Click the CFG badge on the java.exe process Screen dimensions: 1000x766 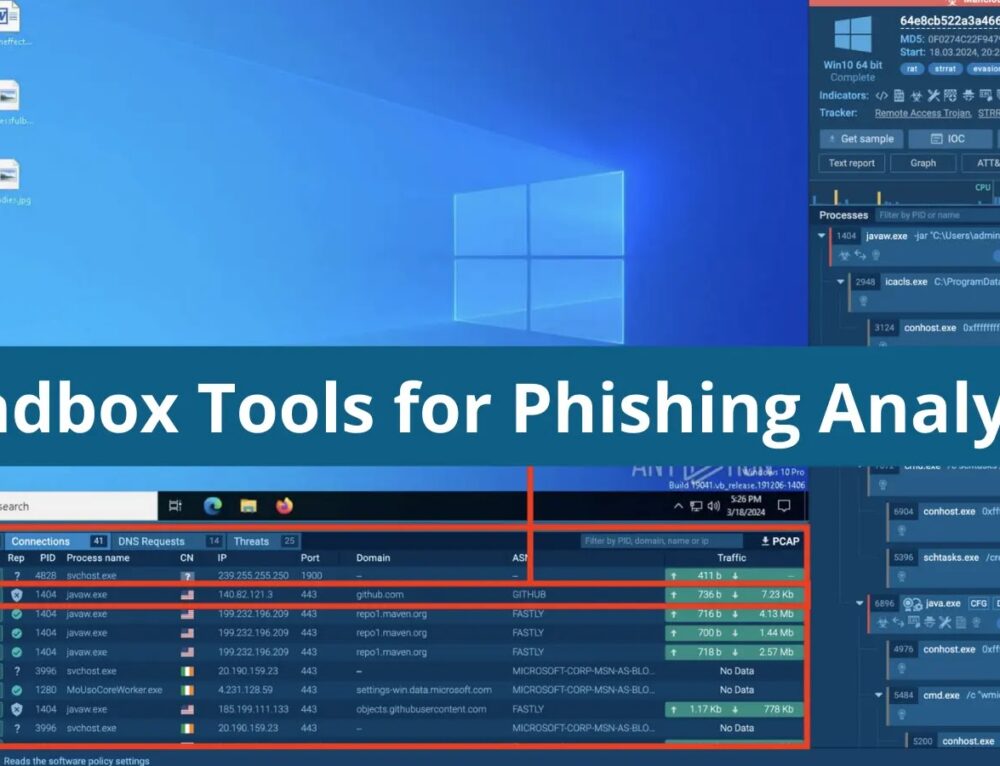coord(977,603)
